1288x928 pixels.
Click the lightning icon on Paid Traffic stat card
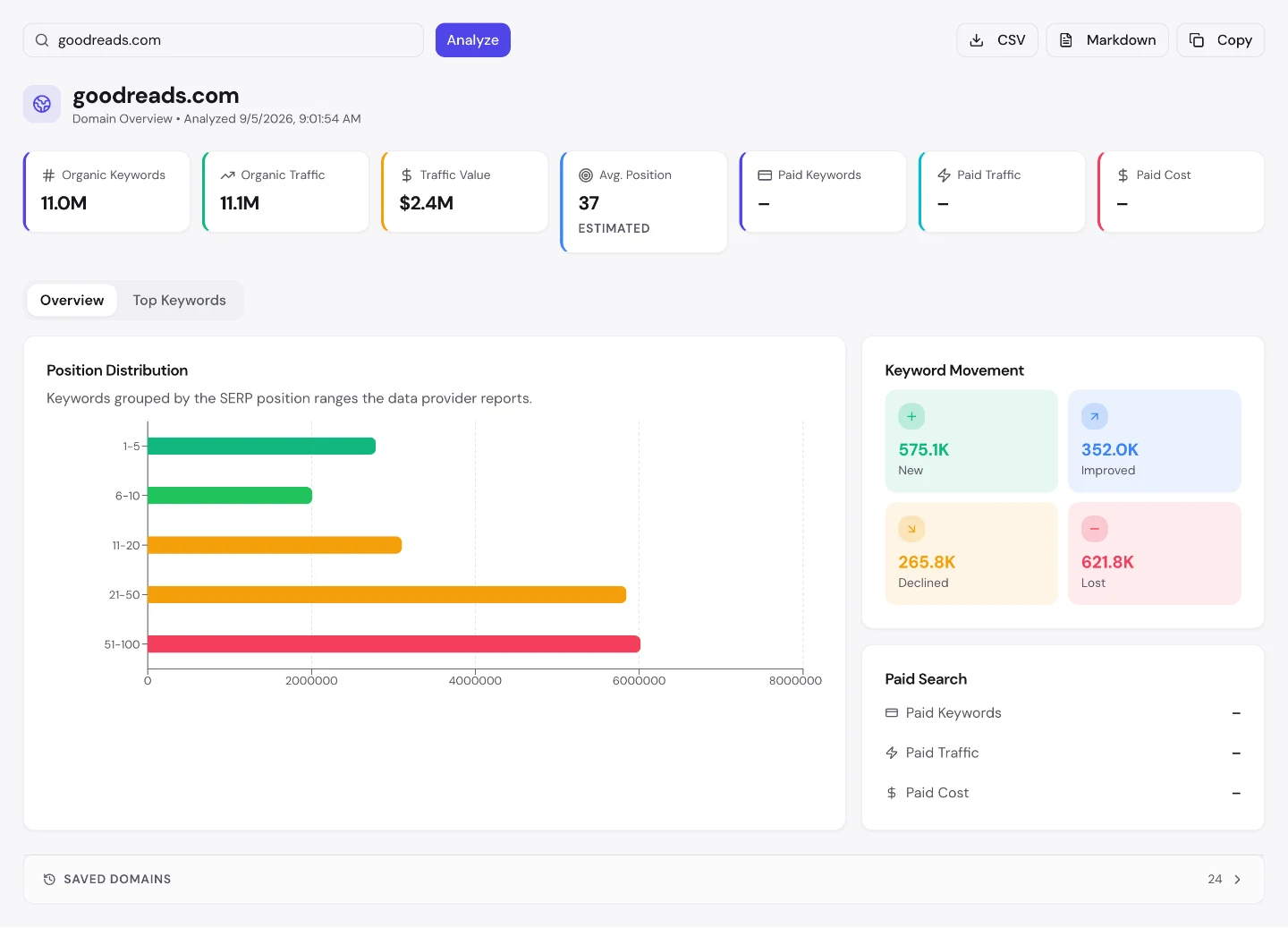(x=944, y=175)
